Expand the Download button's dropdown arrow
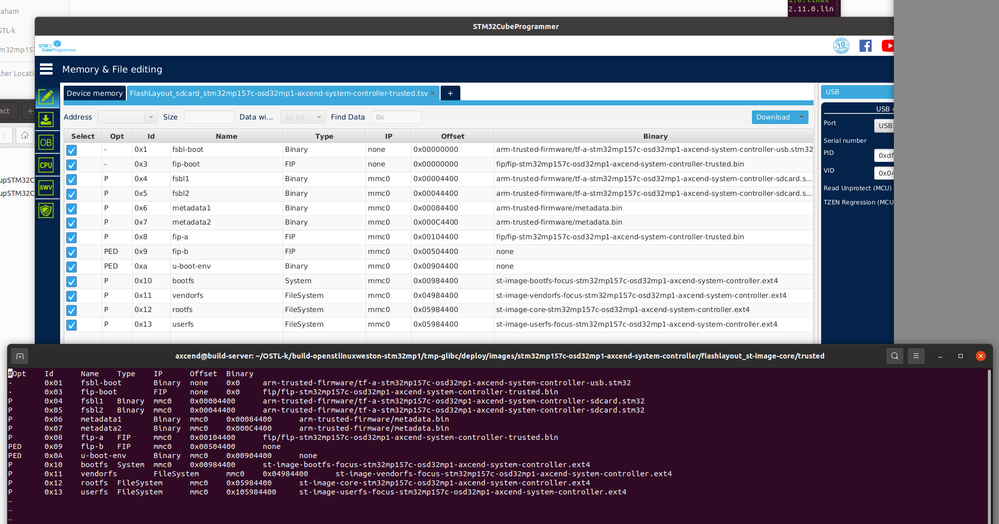999x524 pixels. (x=801, y=117)
